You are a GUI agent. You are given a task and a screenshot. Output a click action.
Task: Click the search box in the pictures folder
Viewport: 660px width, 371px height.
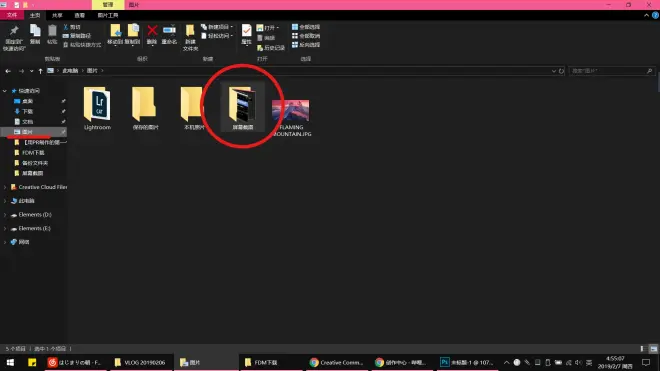tap(611, 71)
